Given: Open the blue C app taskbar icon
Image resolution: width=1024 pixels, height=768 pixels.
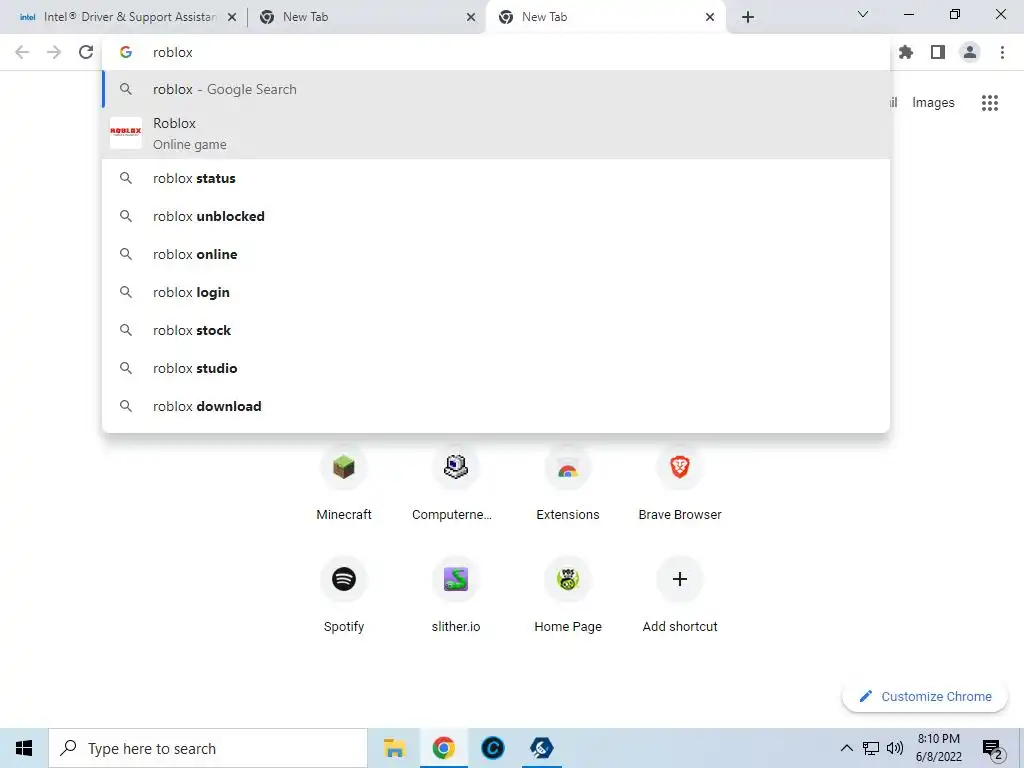Looking at the screenshot, I should coord(493,748).
